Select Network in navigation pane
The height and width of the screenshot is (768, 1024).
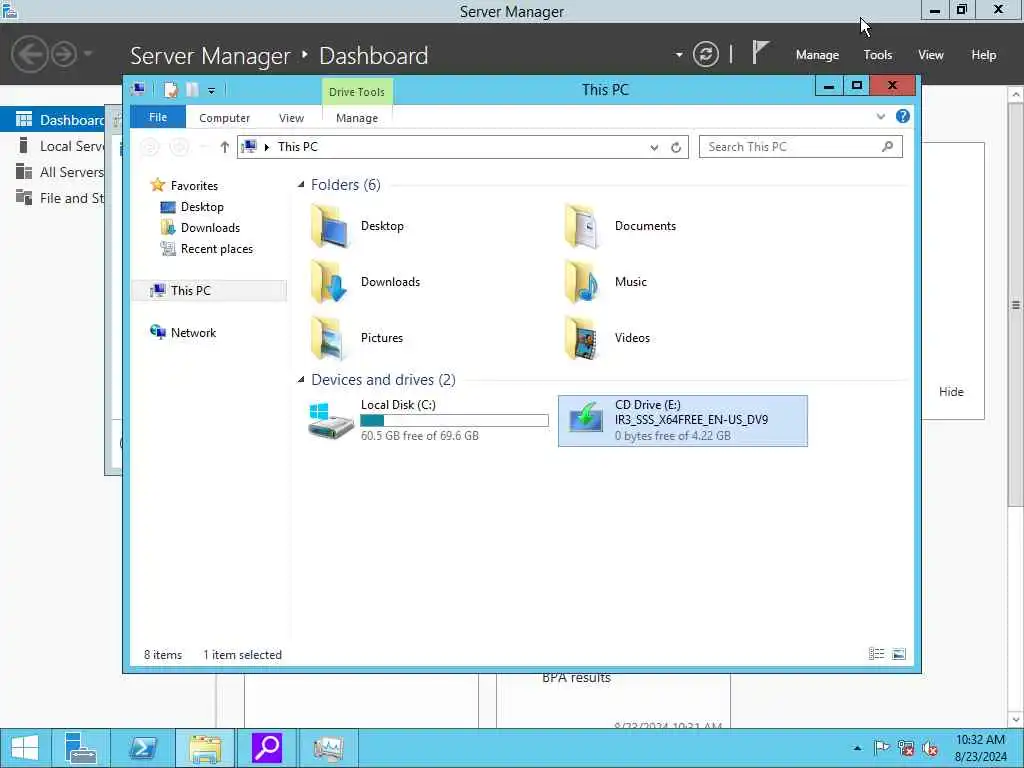pyautogui.click(x=183, y=332)
